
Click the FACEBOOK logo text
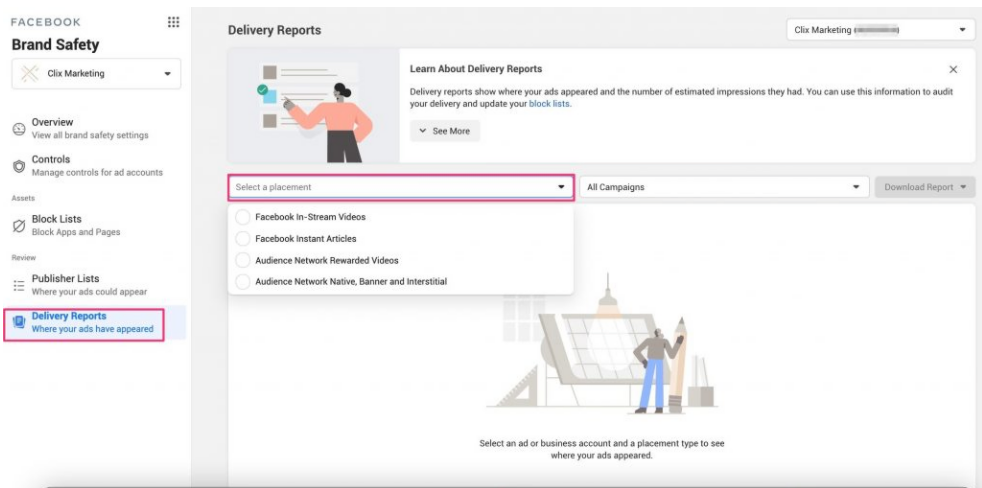coord(46,22)
